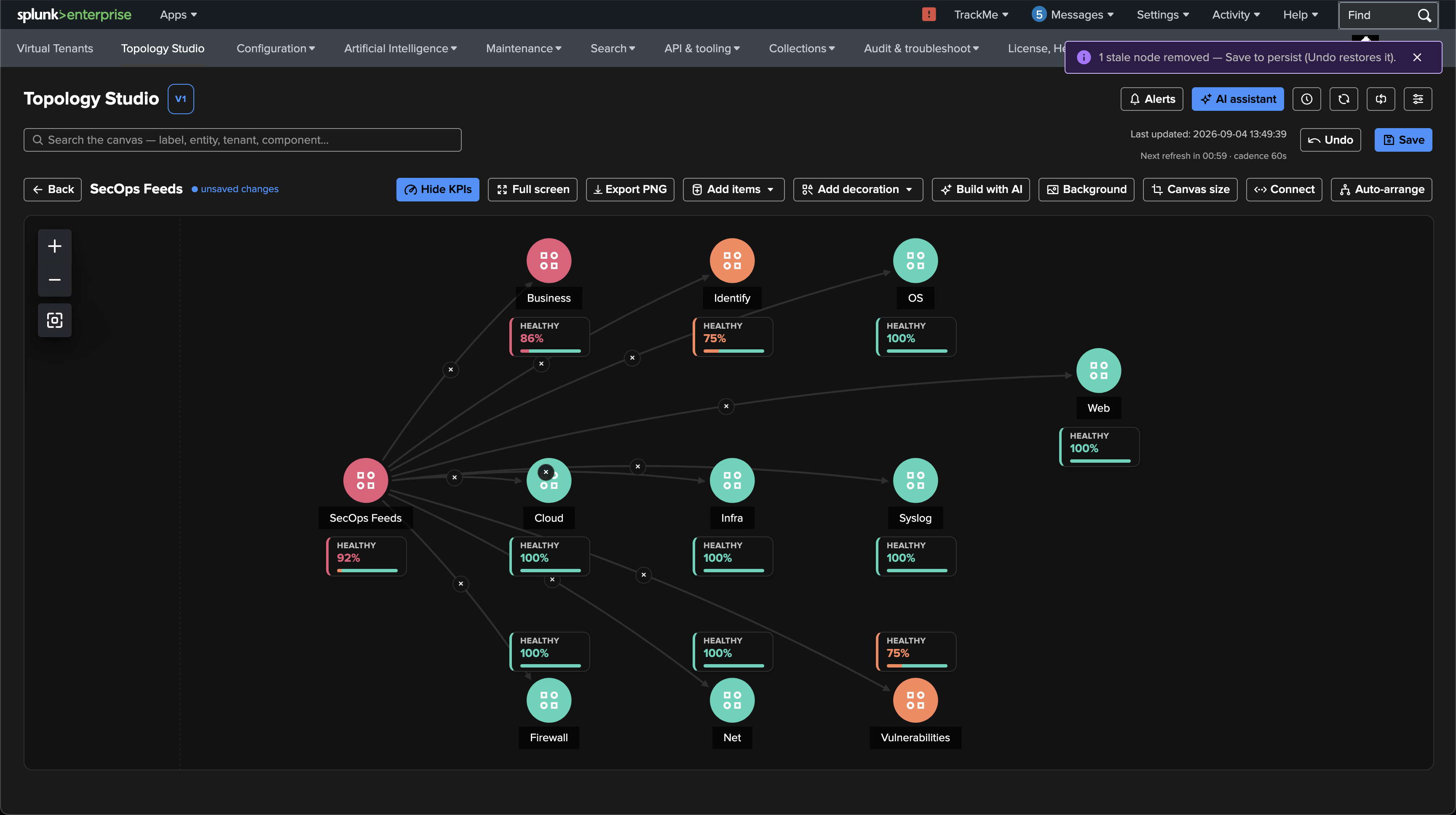1456x815 pixels.
Task: Open the Configuration menu dropdown
Action: pyautogui.click(x=276, y=48)
